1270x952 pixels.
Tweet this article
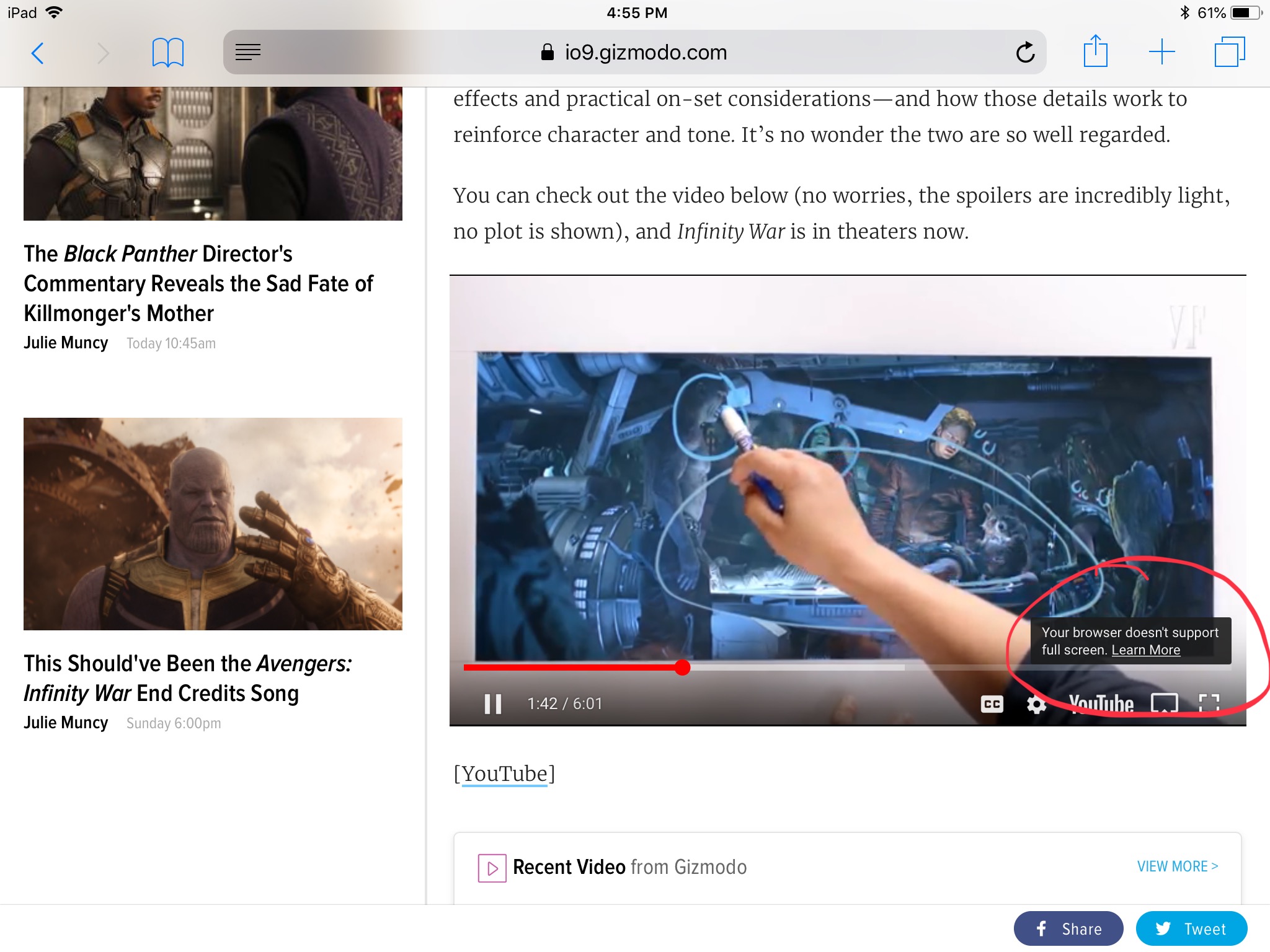(1191, 928)
